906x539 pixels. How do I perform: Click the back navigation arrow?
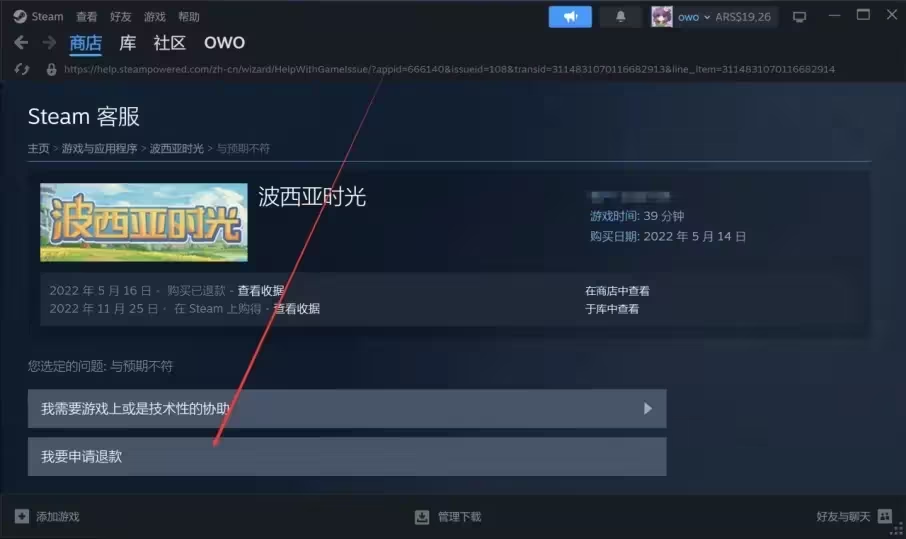[x=21, y=42]
